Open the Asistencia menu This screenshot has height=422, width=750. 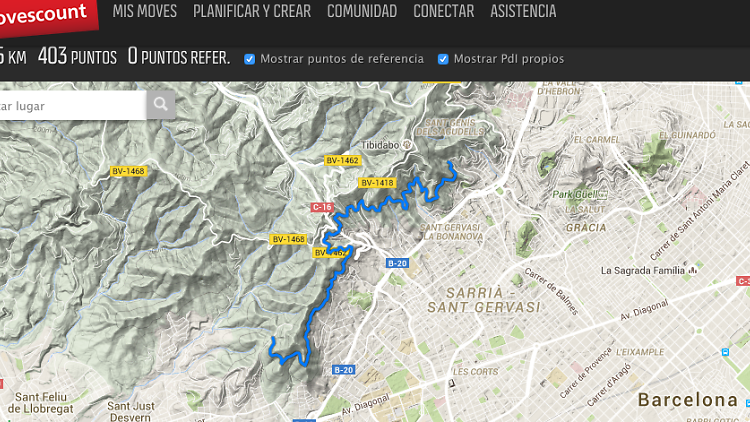pyautogui.click(x=523, y=11)
